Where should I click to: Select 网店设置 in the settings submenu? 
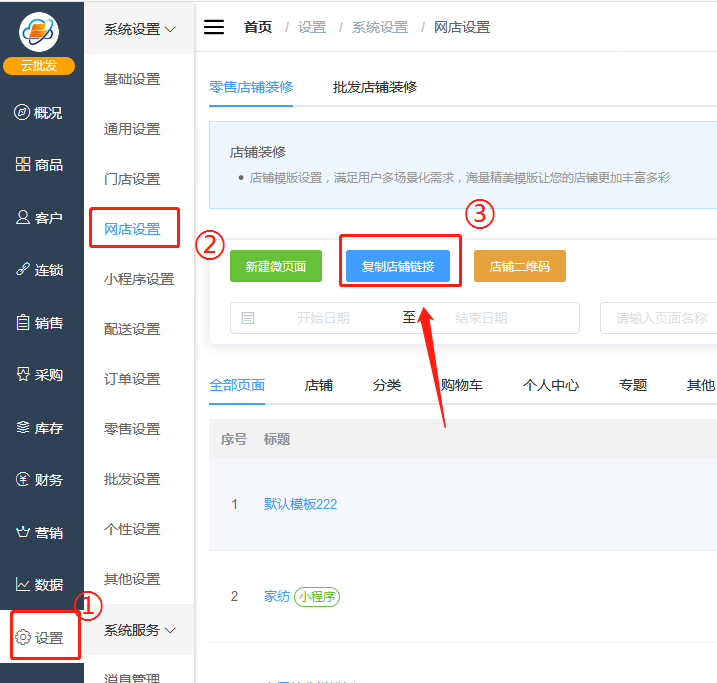pyautogui.click(x=132, y=229)
